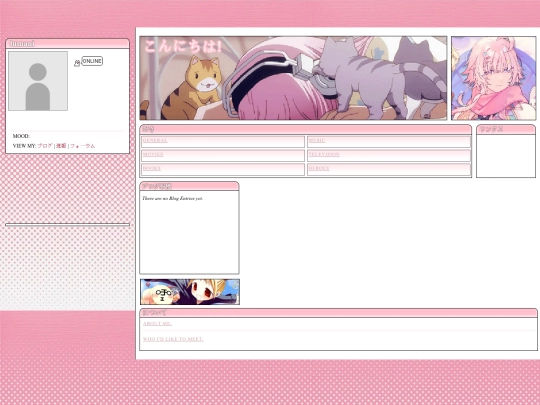Click the small chibi anime banner image
This screenshot has height=405, width=540.
(x=190, y=292)
